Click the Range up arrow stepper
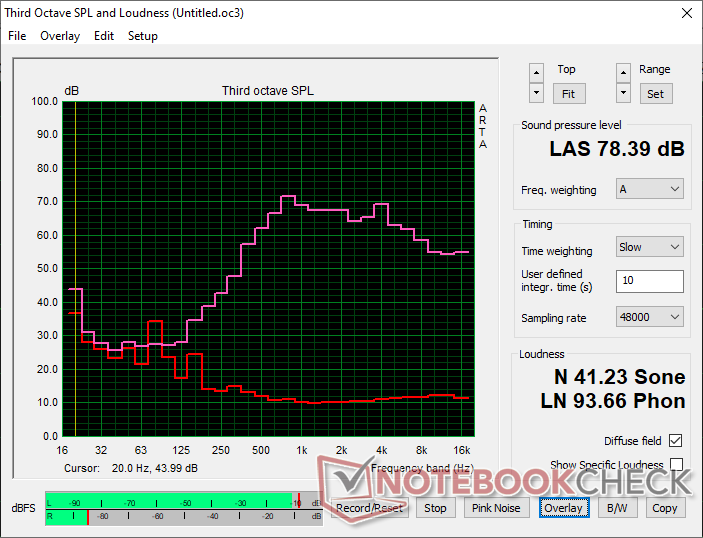This screenshot has height=538, width=703. point(623,73)
